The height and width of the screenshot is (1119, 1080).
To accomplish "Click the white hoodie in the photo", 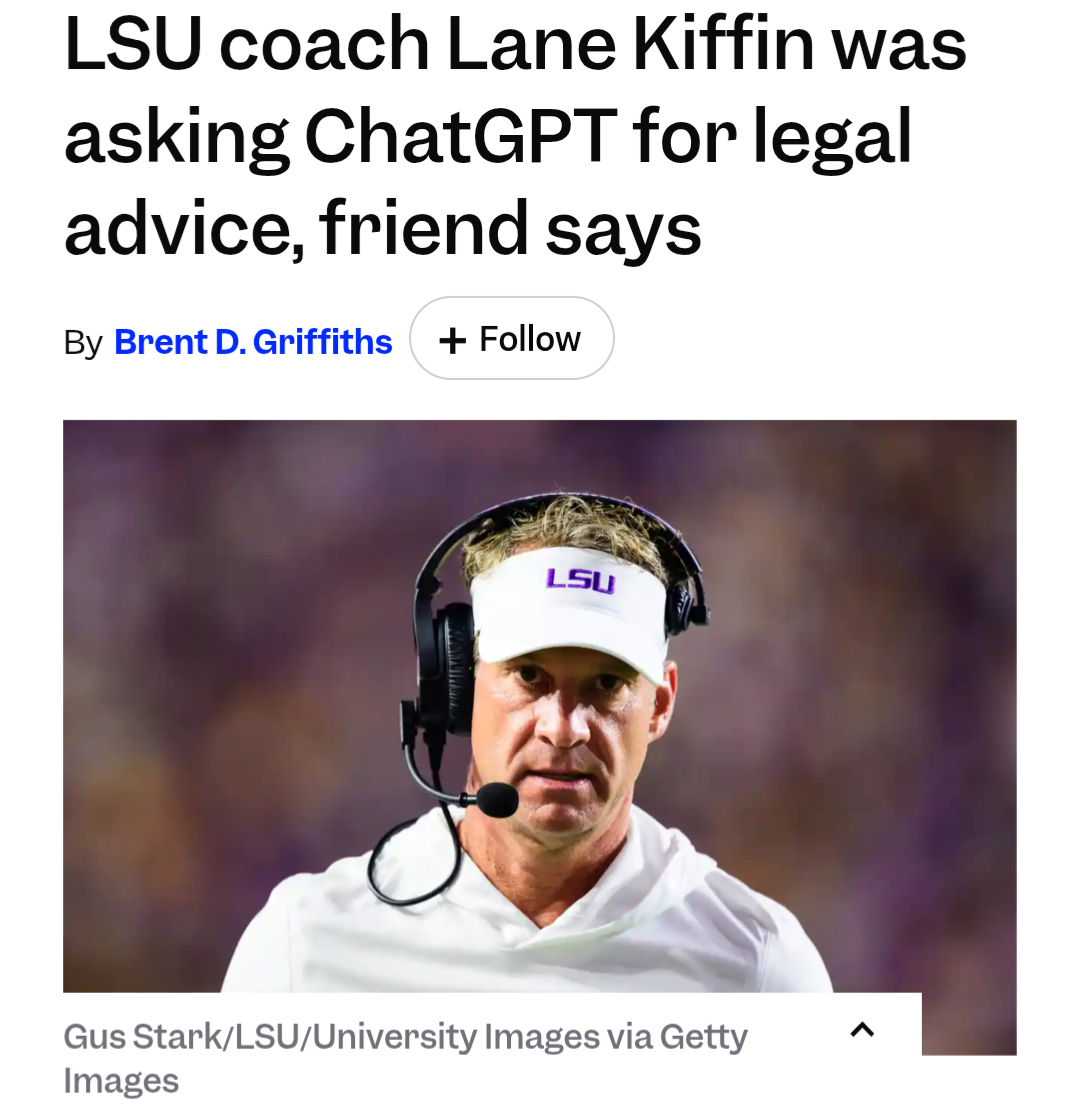I will 528,921.
